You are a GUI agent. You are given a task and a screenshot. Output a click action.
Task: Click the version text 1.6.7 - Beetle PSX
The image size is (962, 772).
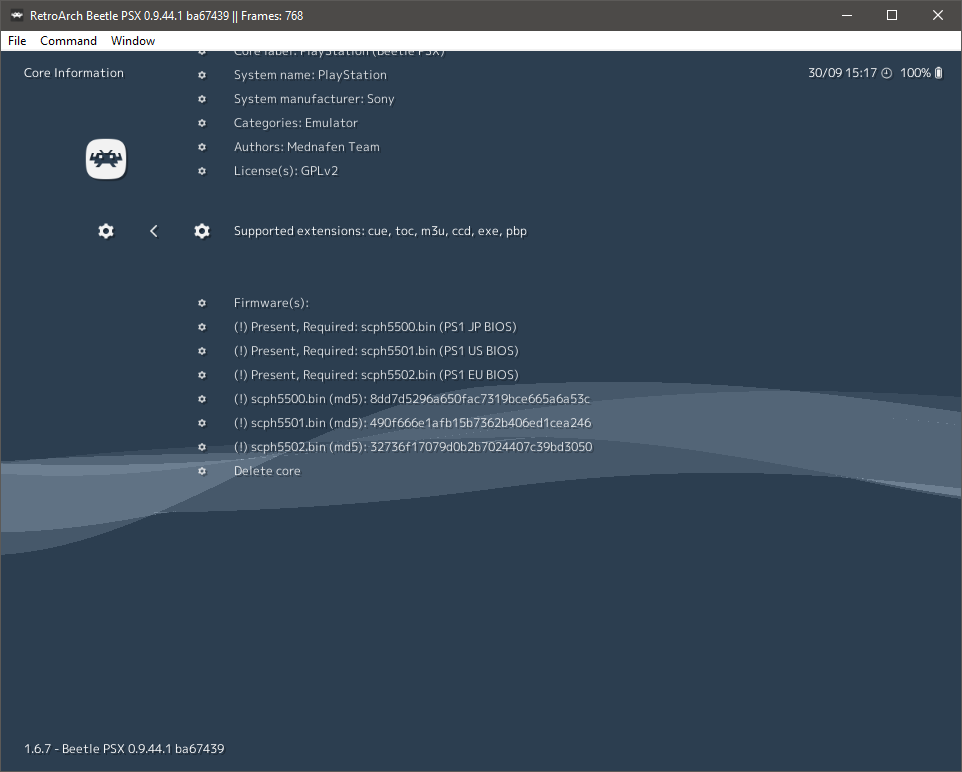coord(124,749)
